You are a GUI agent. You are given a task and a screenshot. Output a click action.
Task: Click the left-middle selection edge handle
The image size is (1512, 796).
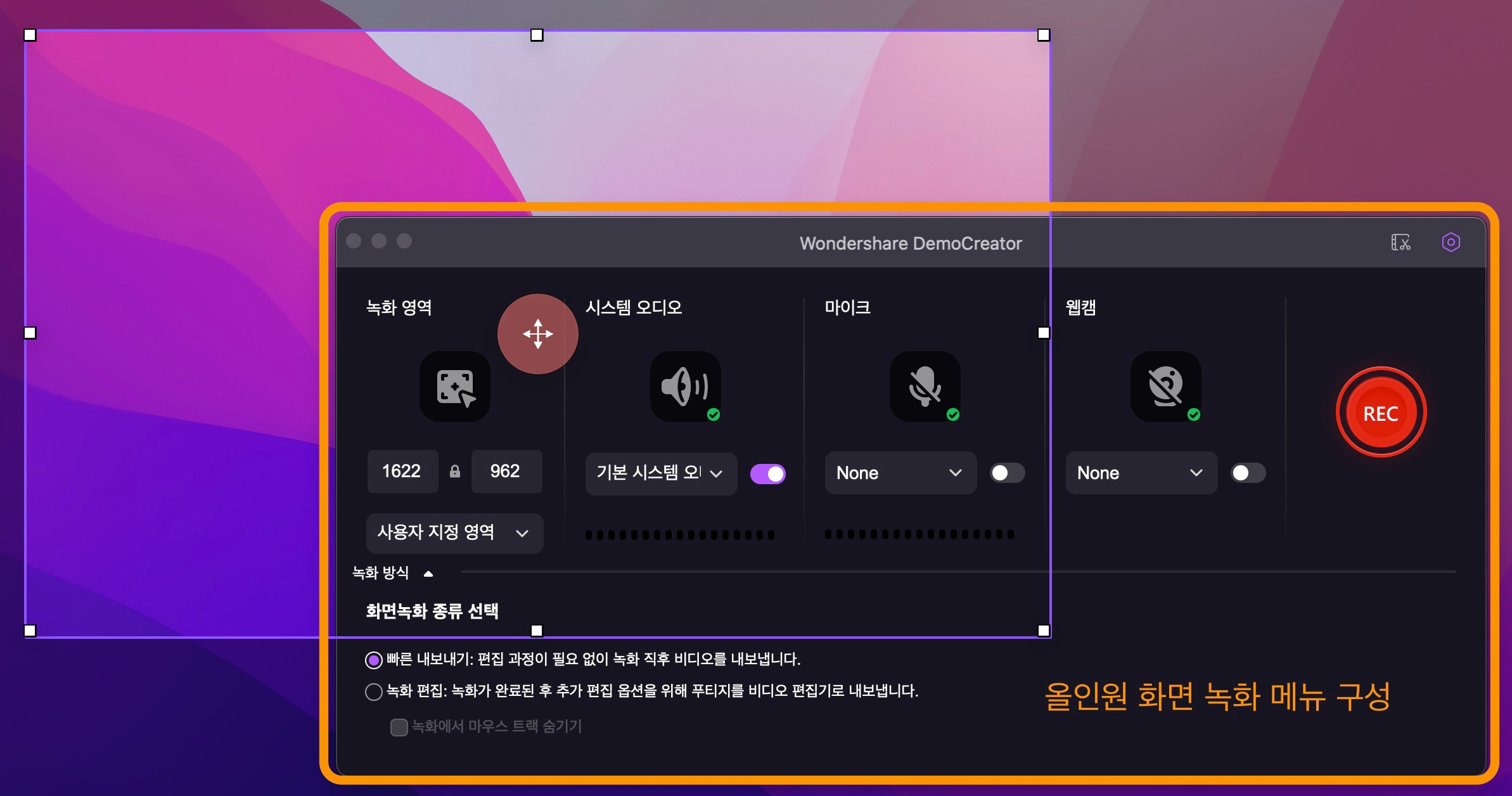click(30, 333)
